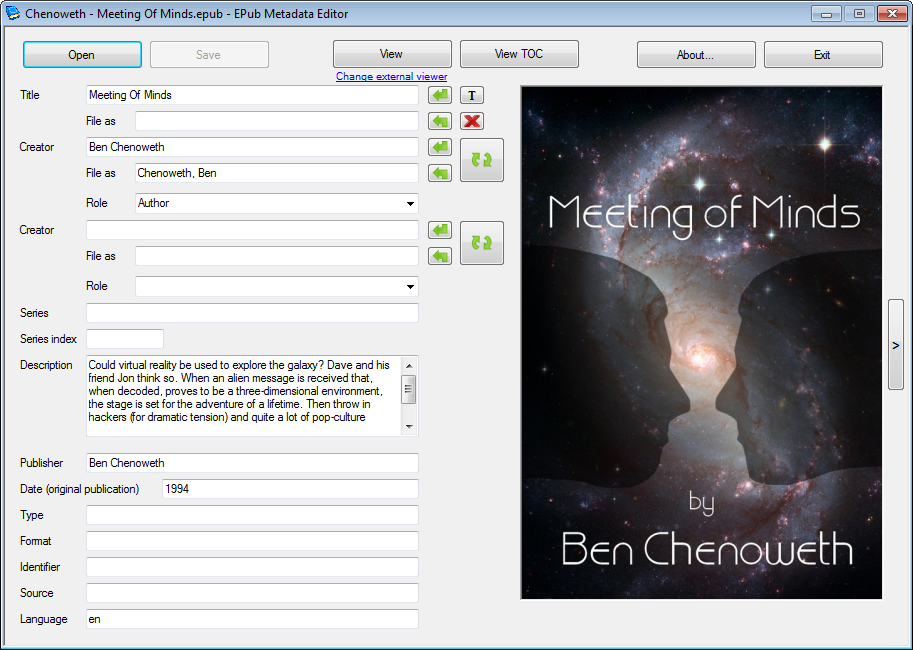The width and height of the screenshot is (913, 650).
Task: Open the Role dropdown showing Author
Action: (x=277, y=203)
